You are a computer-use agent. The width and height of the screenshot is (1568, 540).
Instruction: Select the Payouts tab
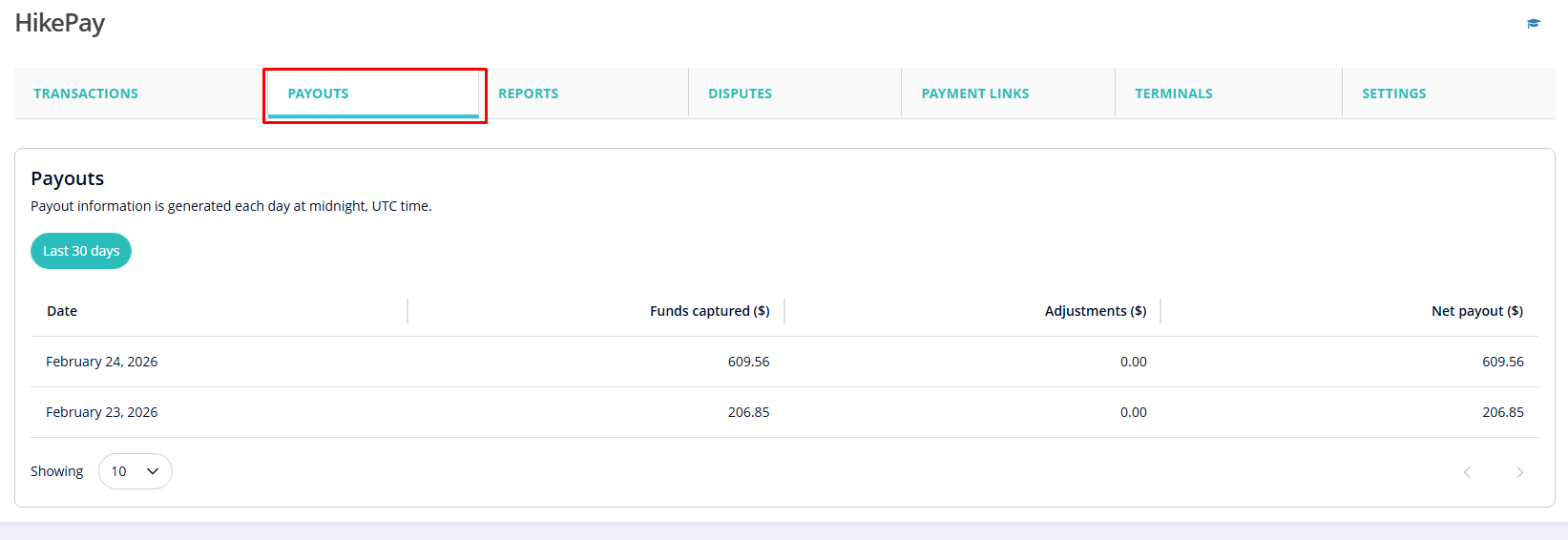(318, 93)
